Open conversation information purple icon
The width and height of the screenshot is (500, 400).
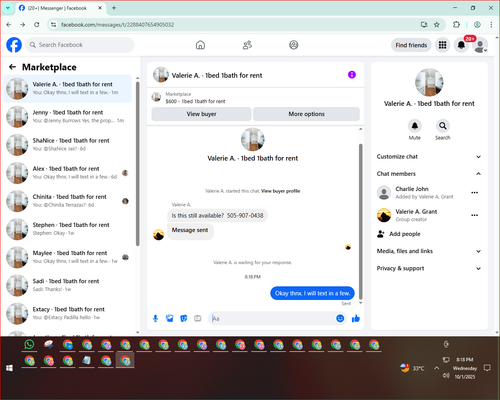coord(352,75)
